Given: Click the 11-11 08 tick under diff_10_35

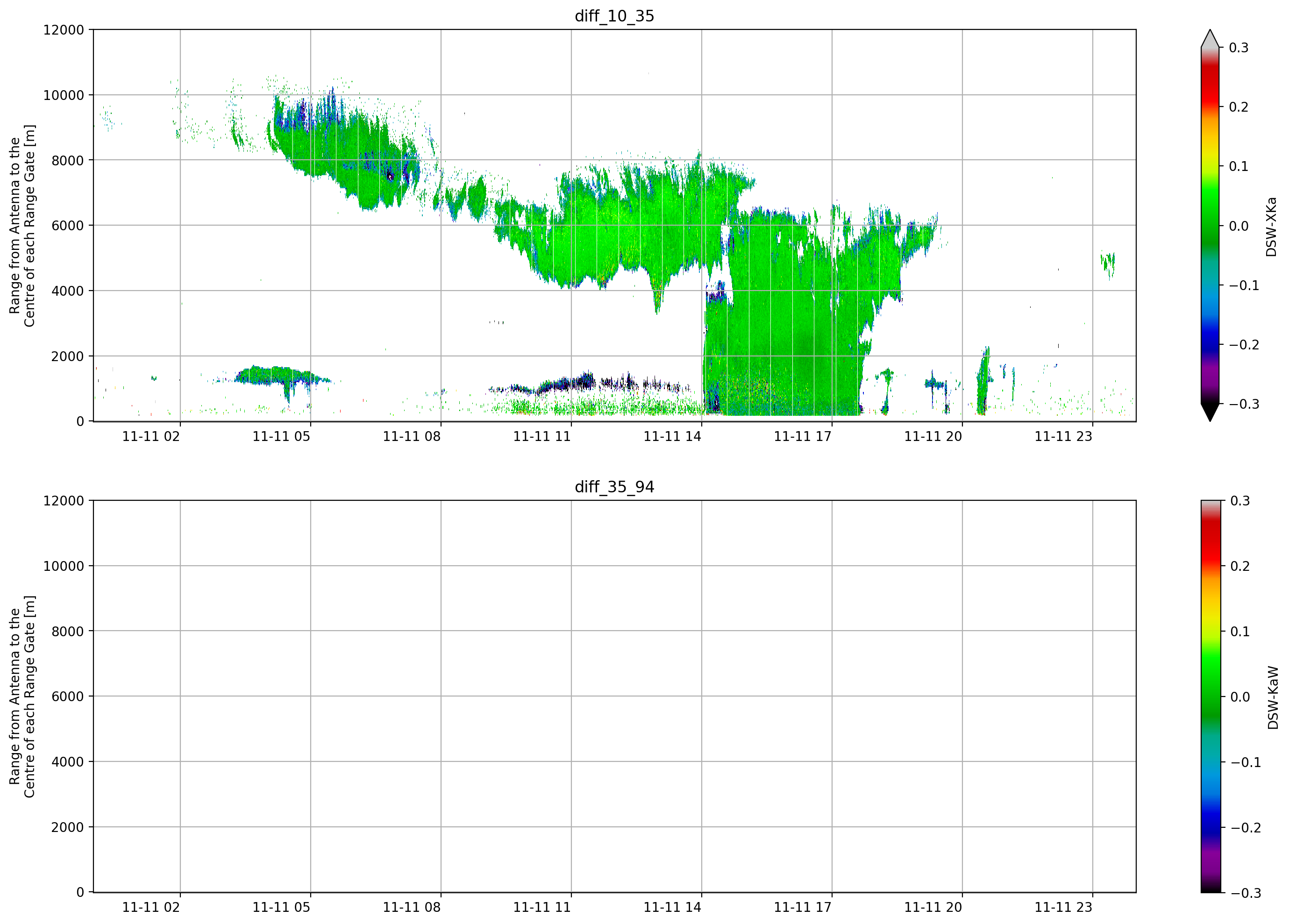Looking at the screenshot, I should pyautogui.click(x=412, y=436).
